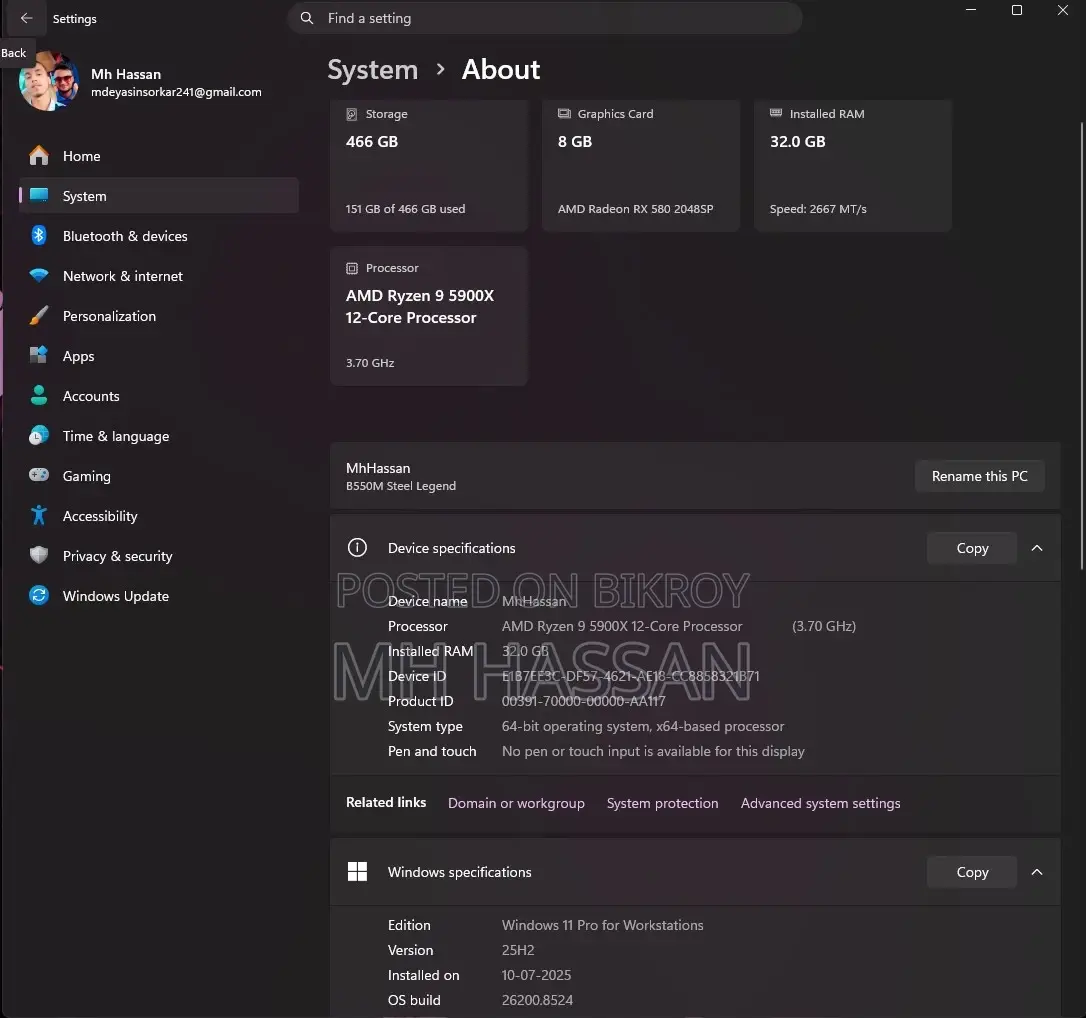This screenshot has width=1086, height=1018.
Task: Click the Device specifications info icon
Action: [357, 548]
